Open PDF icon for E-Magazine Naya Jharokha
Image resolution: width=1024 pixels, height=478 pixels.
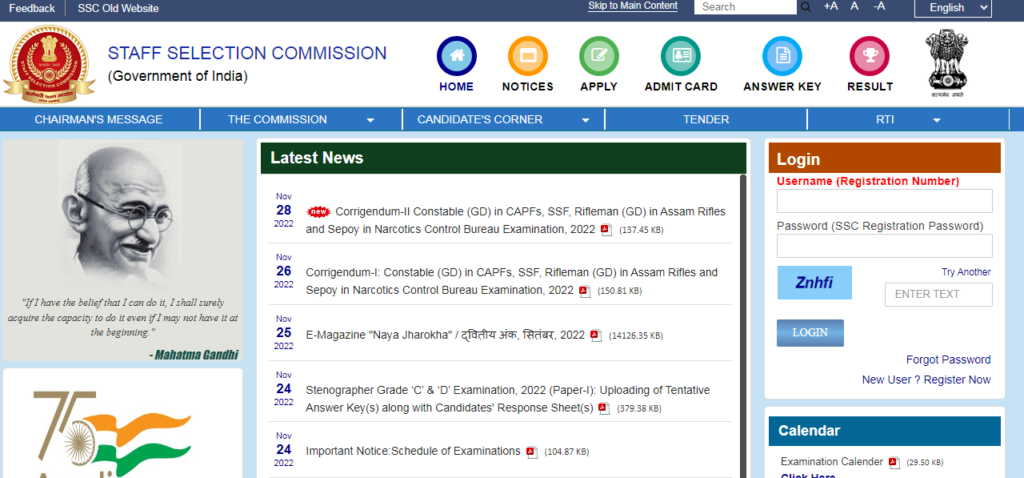tap(596, 336)
